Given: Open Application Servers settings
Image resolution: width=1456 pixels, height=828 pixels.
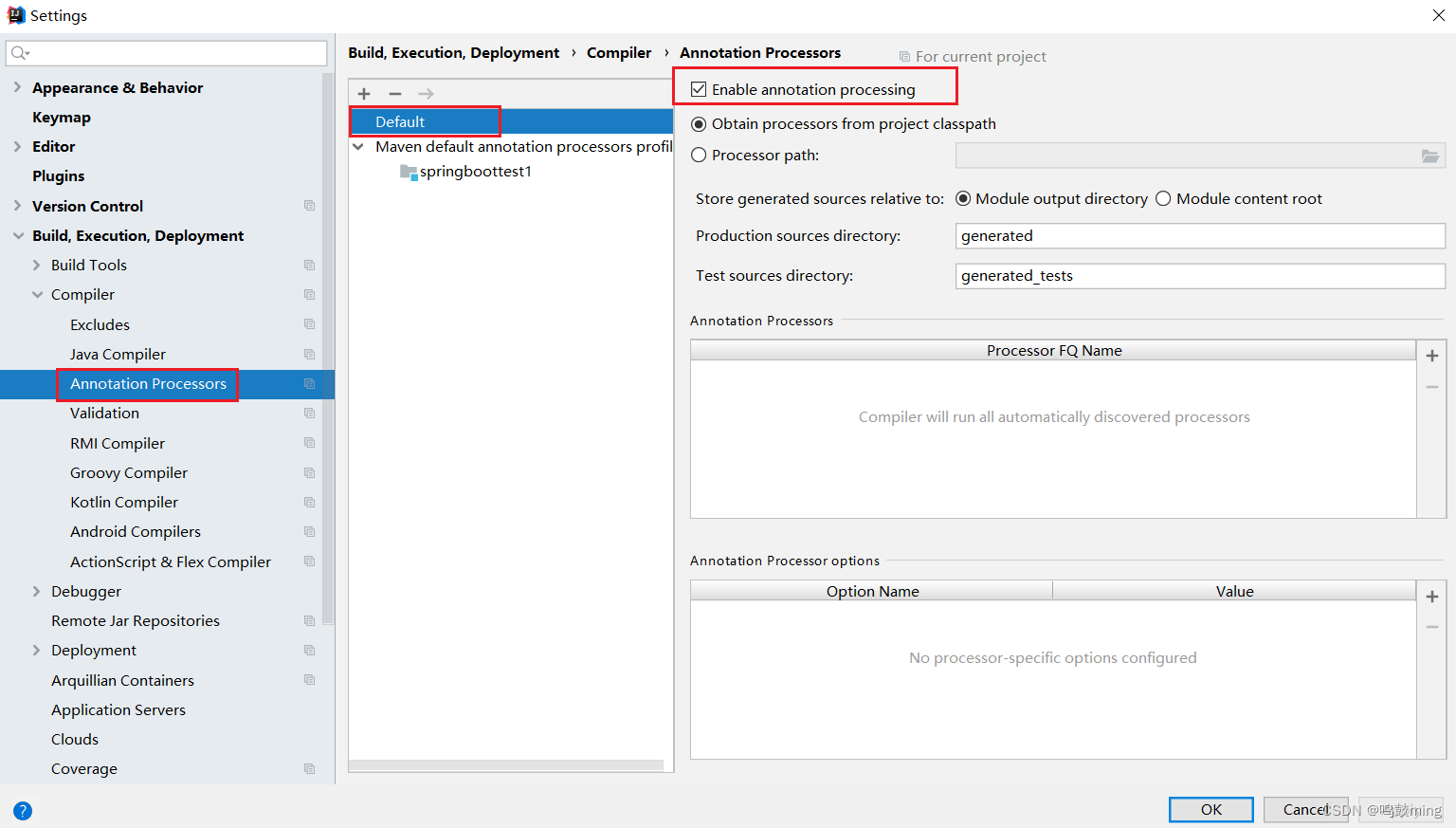Looking at the screenshot, I should [118, 710].
